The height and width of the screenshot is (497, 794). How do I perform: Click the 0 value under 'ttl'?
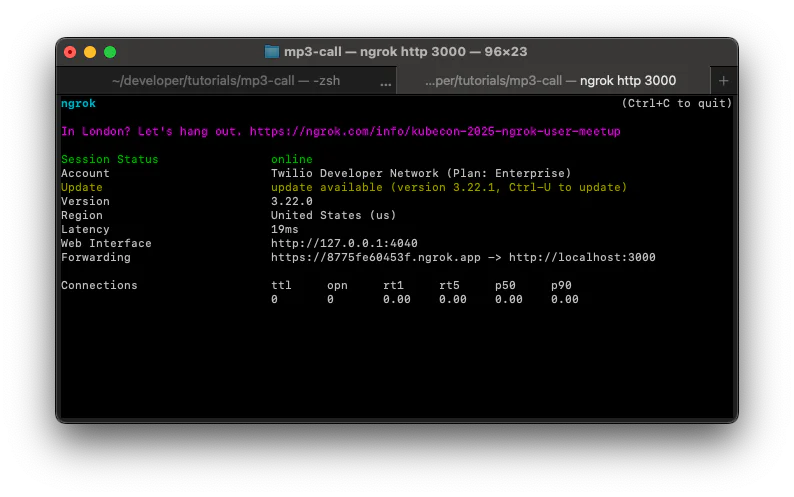(x=274, y=299)
